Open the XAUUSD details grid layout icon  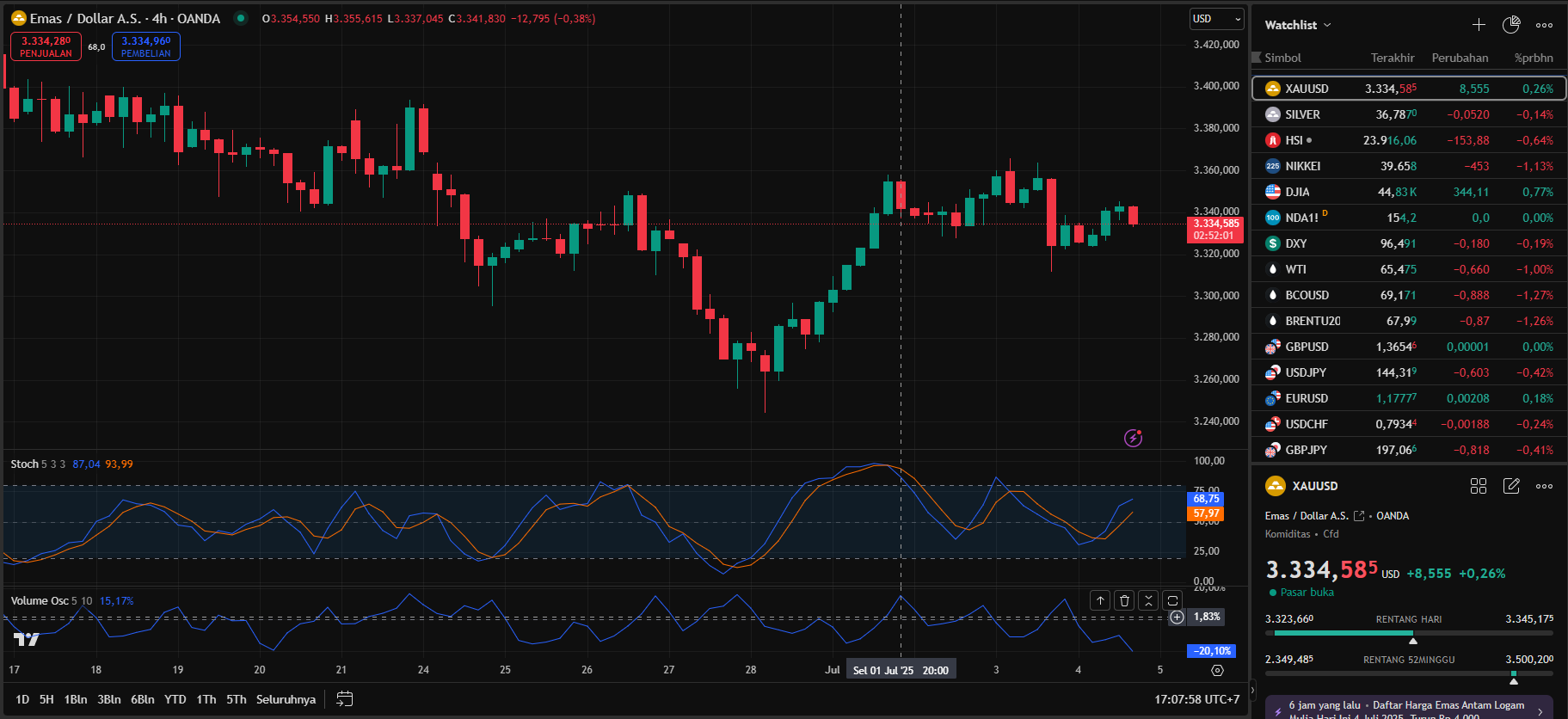point(1479,486)
